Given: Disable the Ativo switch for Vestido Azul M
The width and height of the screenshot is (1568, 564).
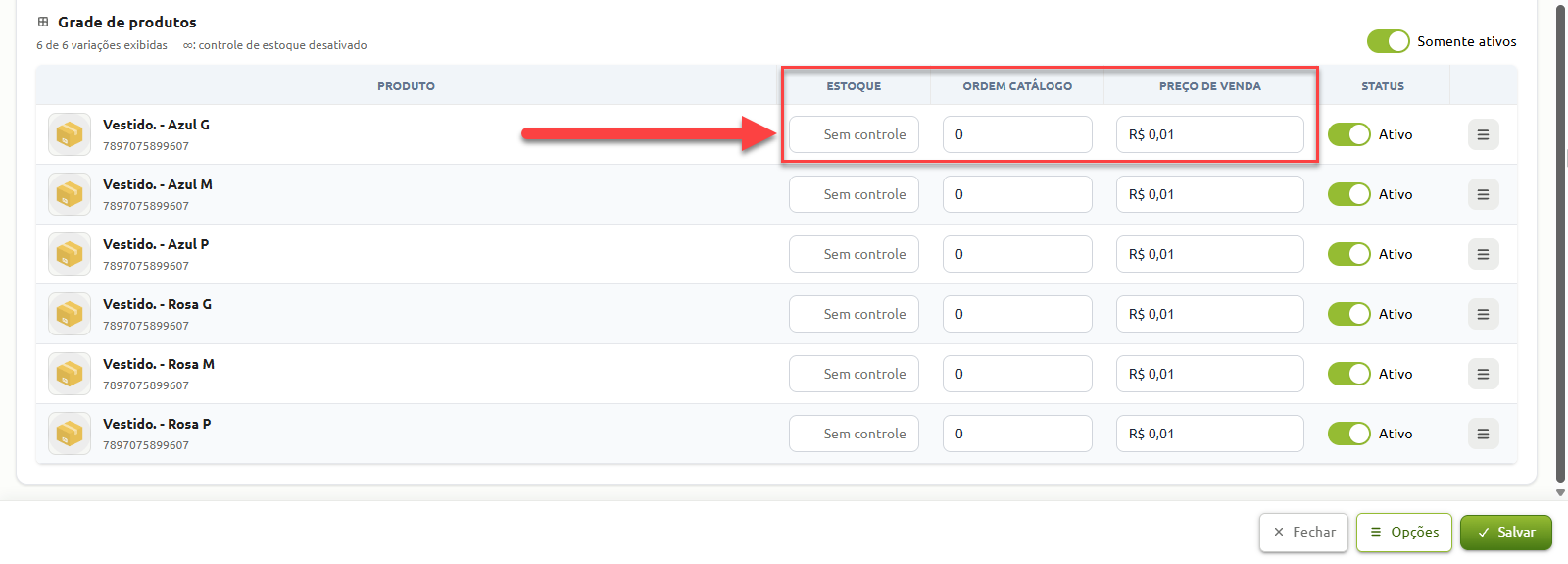Looking at the screenshot, I should coord(1349,194).
